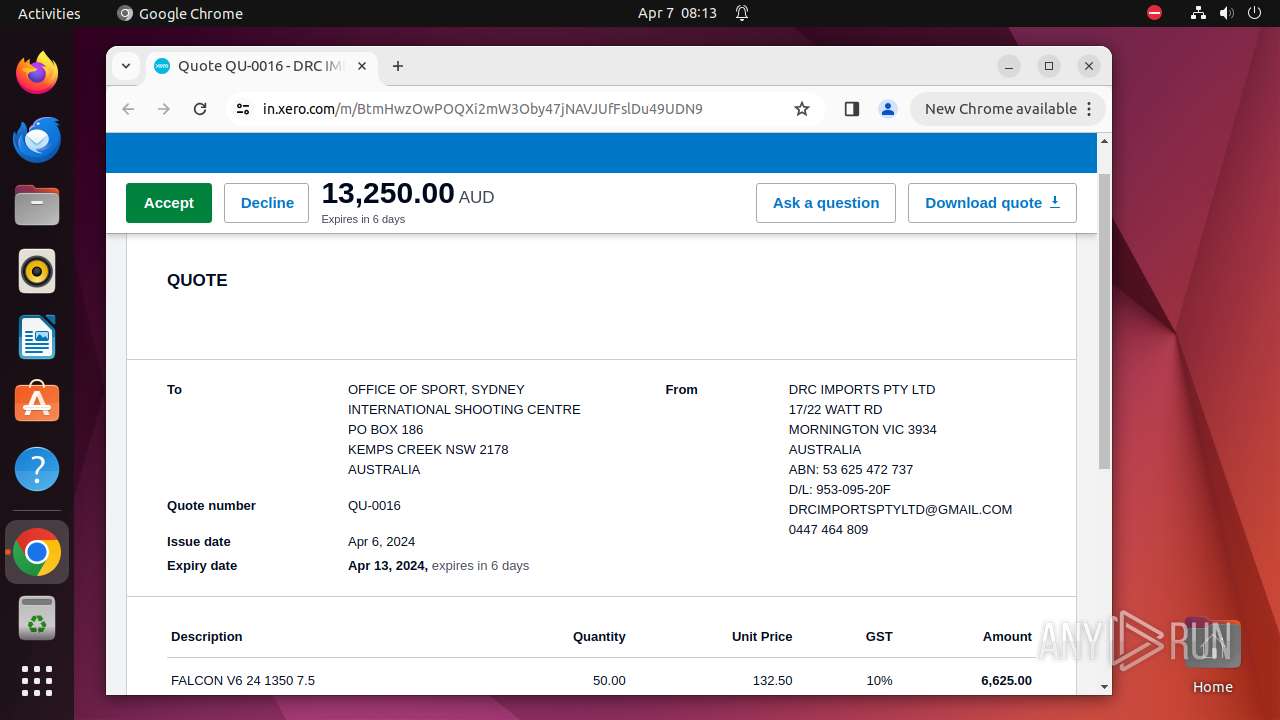Open the Home folder desktop icon
1280x720 pixels.
1212,656
